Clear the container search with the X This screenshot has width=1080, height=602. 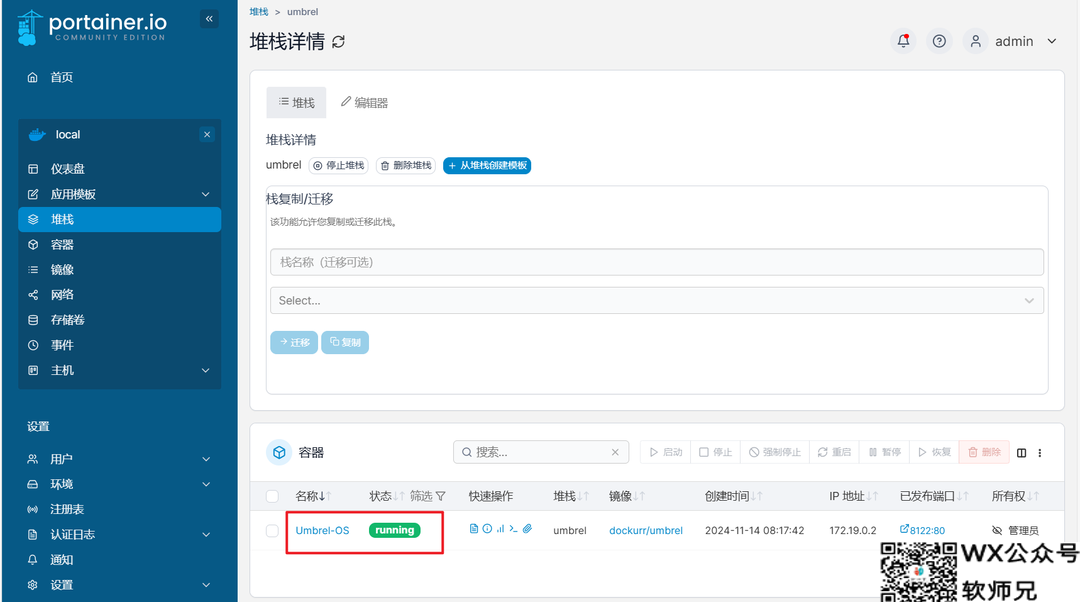pos(615,453)
